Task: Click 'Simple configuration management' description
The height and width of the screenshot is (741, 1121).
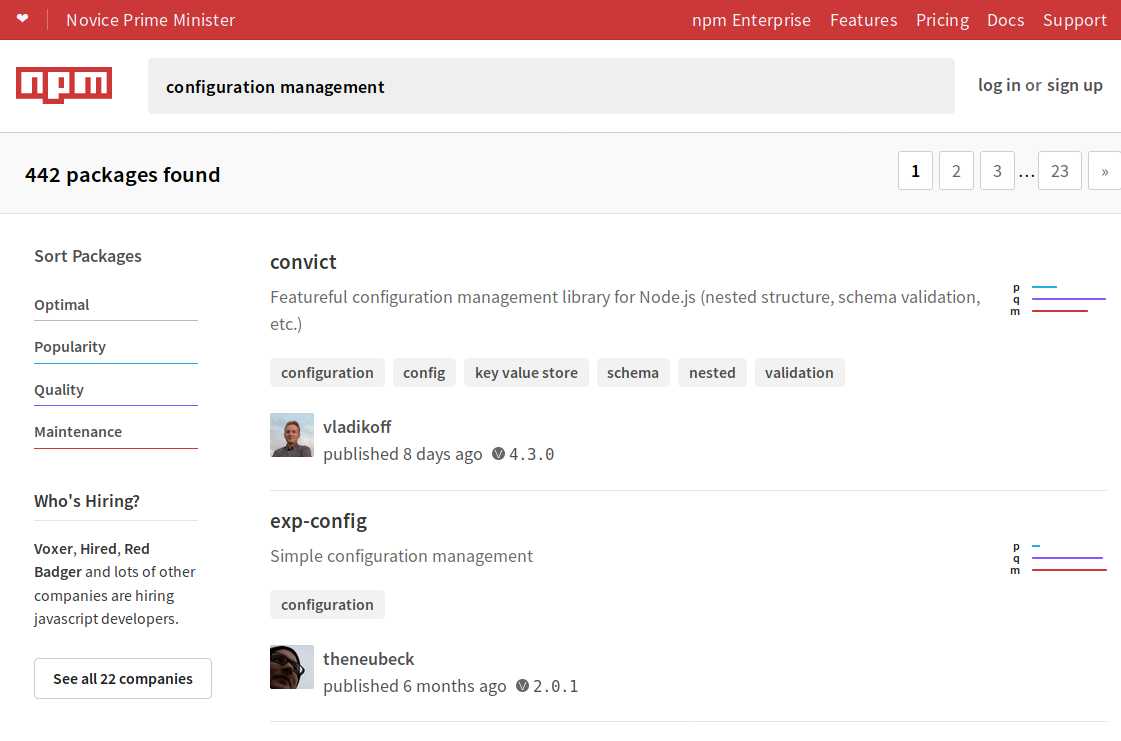Action: pos(401,556)
